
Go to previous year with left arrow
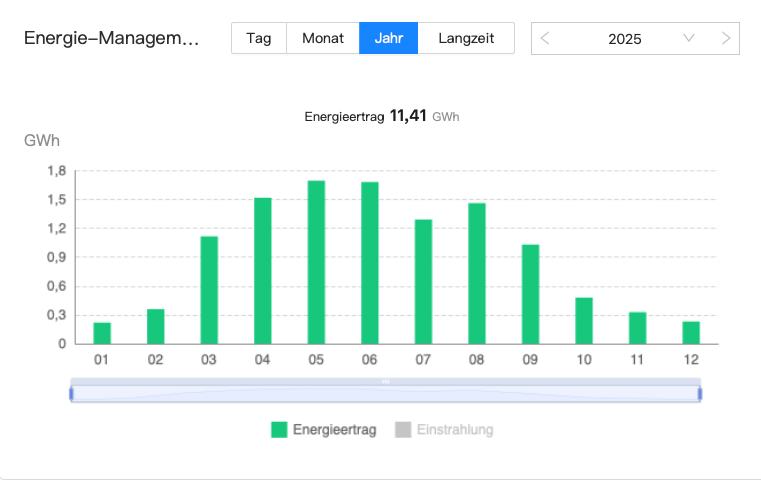coord(545,39)
